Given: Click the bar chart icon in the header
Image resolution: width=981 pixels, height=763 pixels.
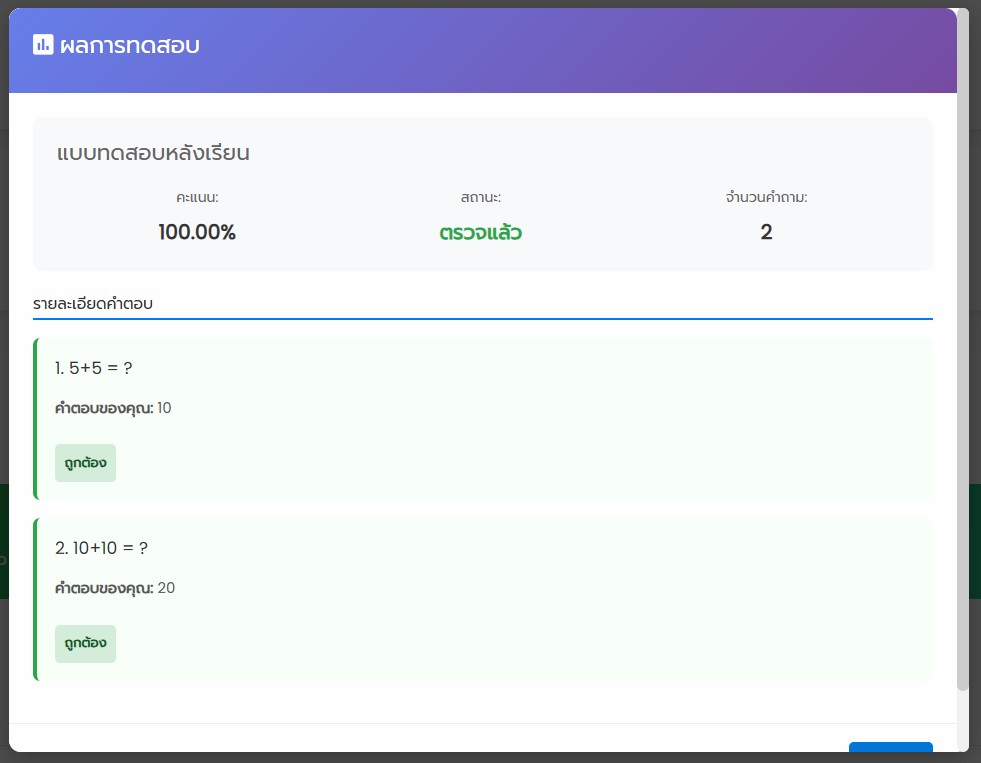Looking at the screenshot, I should pyautogui.click(x=43, y=45).
